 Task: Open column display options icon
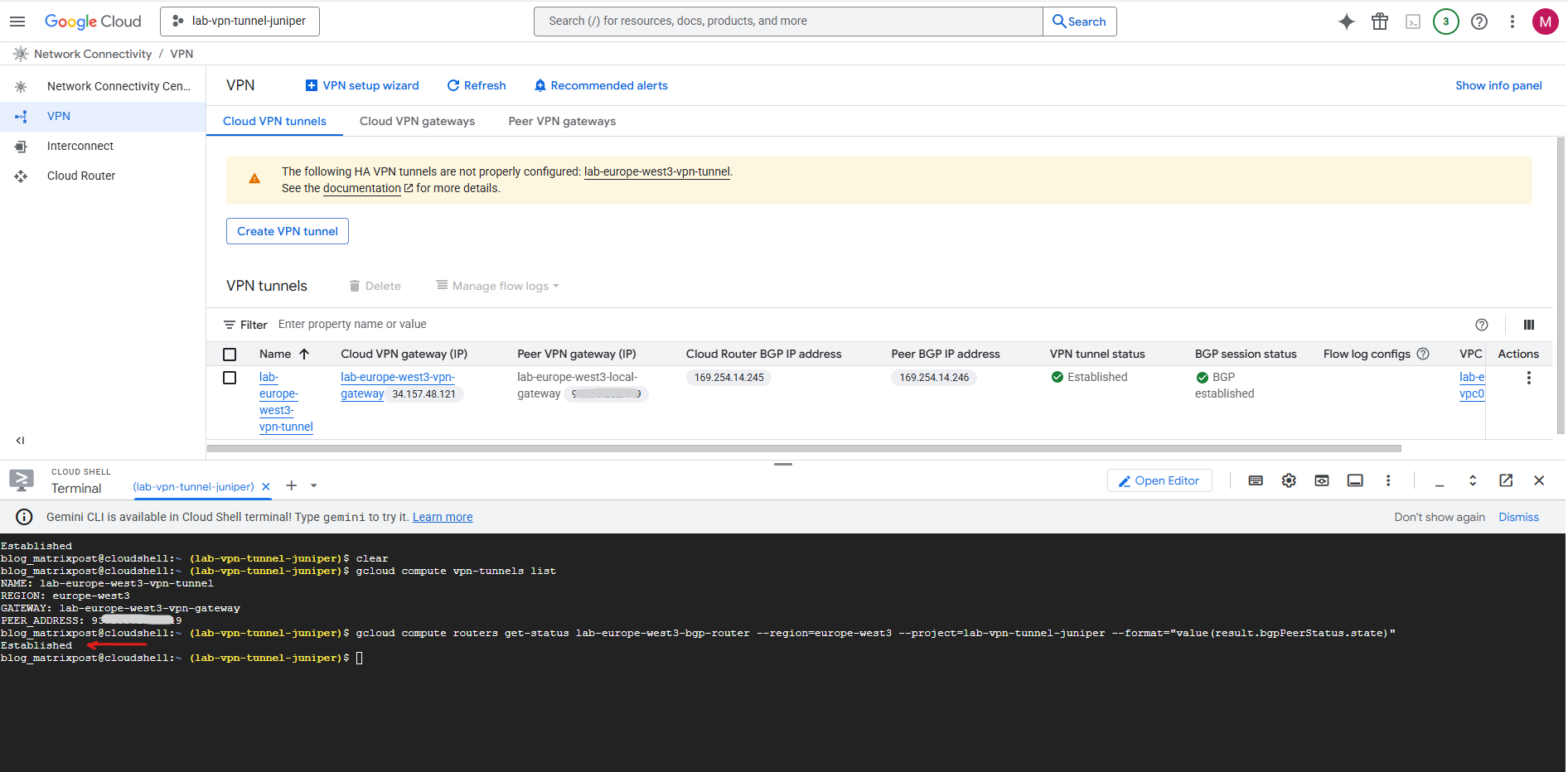[x=1529, y=325]
